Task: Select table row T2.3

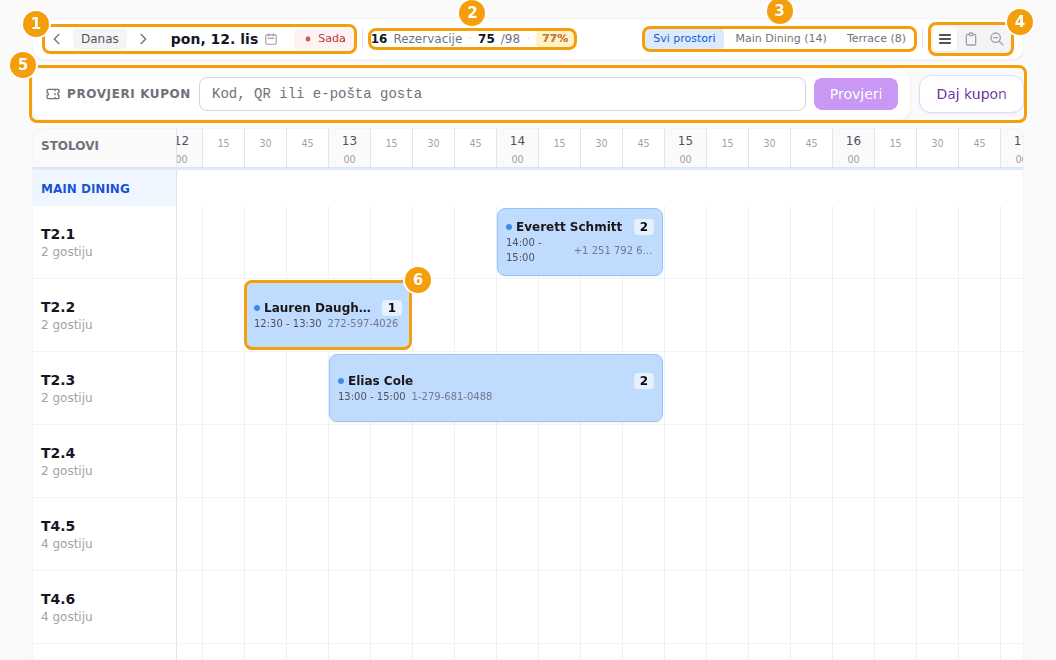Action: pos(104,389)
